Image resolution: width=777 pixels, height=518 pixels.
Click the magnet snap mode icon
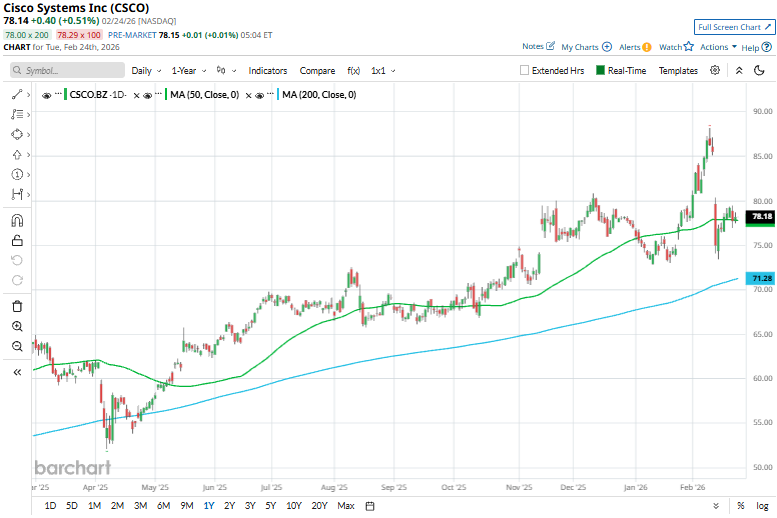17,220
